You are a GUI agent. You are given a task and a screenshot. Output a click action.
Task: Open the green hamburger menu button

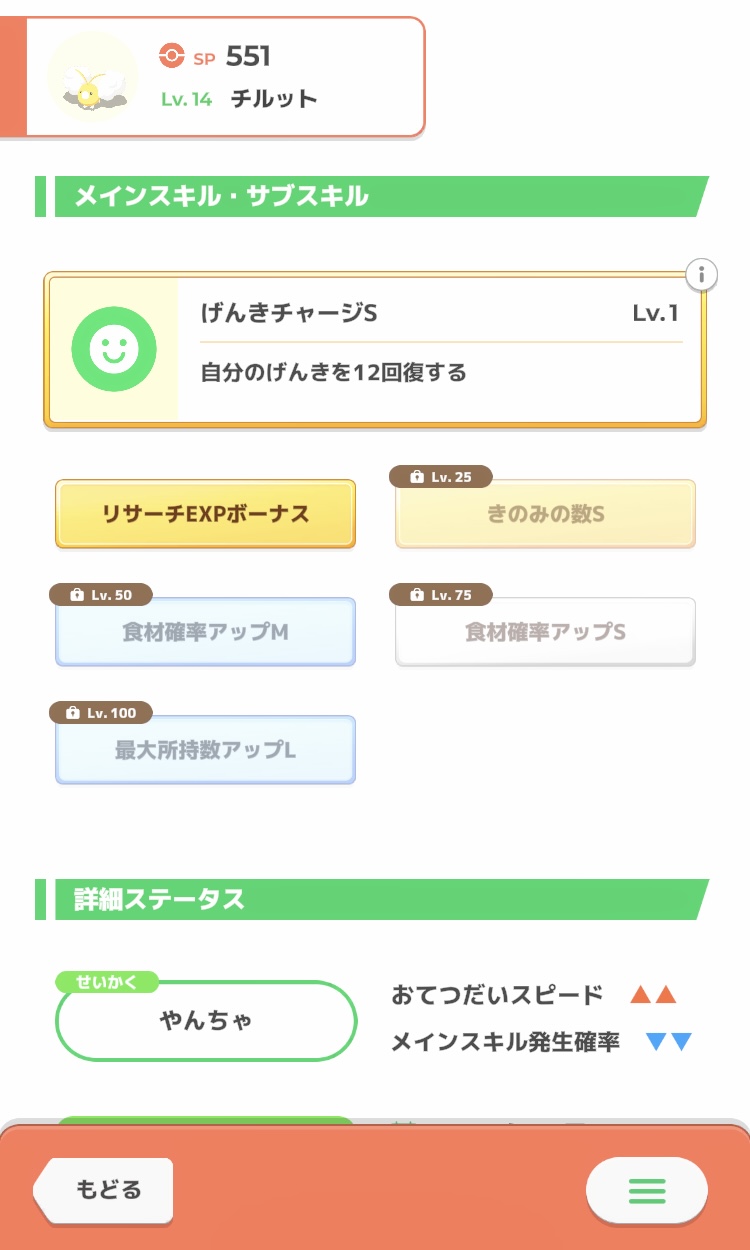tap(646, 1190)
